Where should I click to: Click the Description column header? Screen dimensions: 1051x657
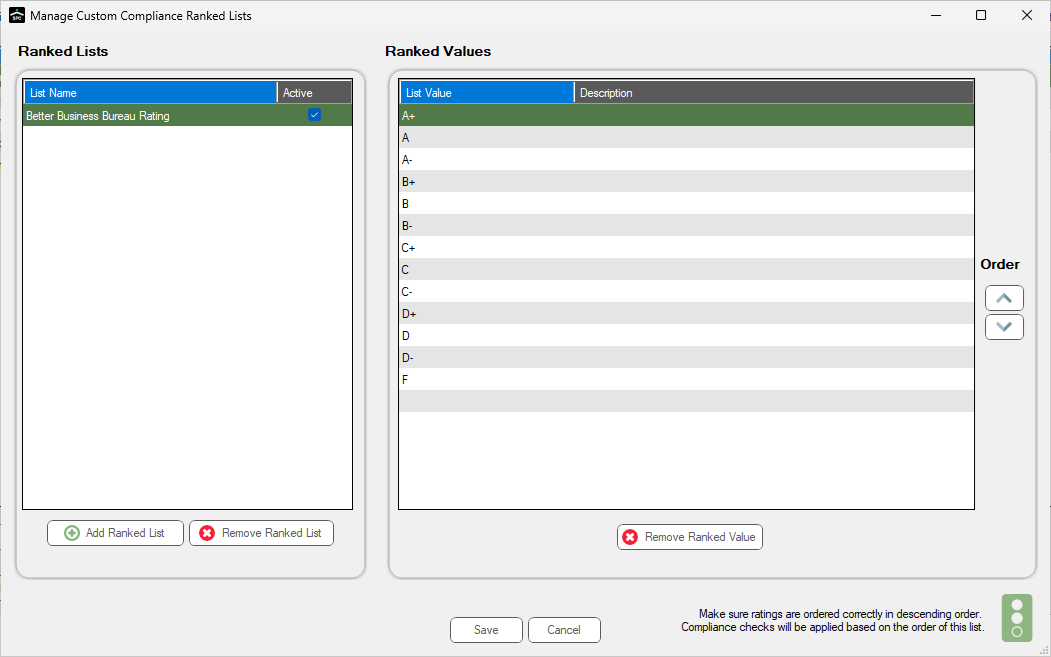tap(774, 93)
